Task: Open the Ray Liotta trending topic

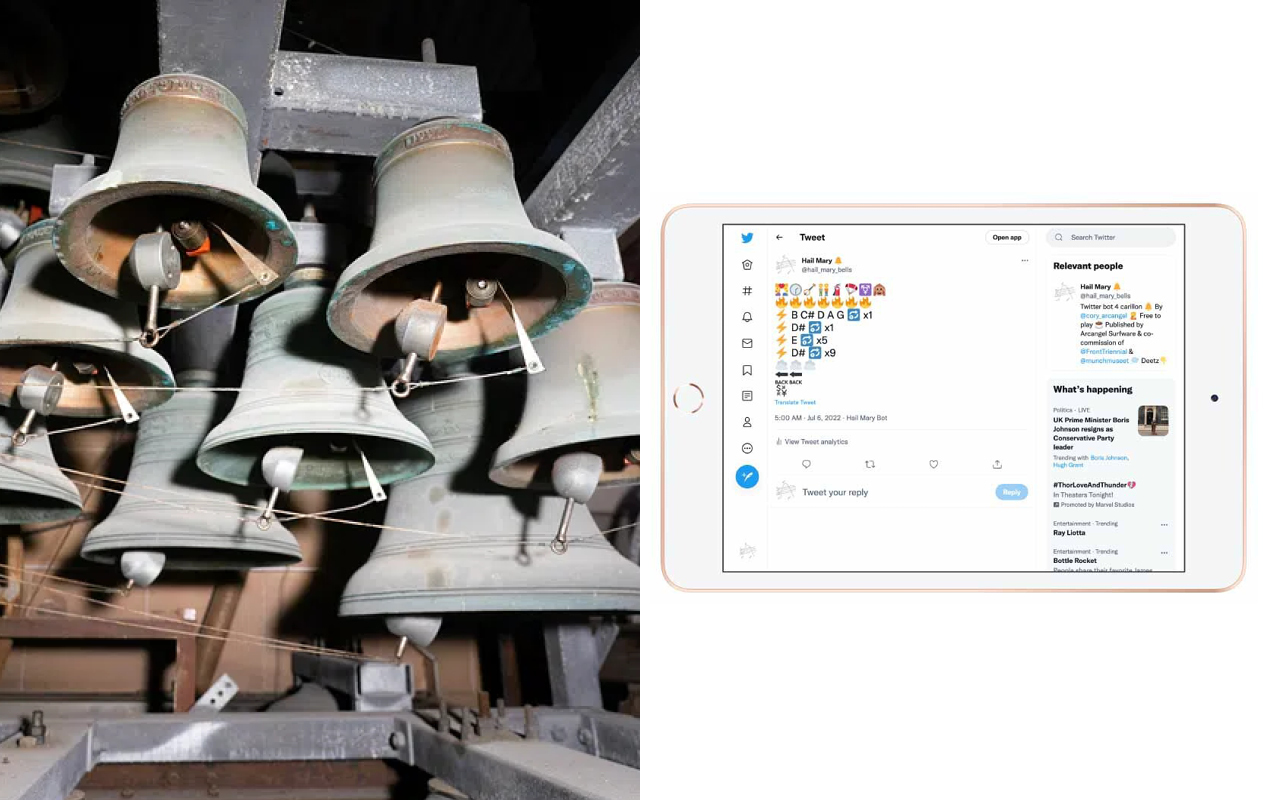Action: pos(1069,533)
